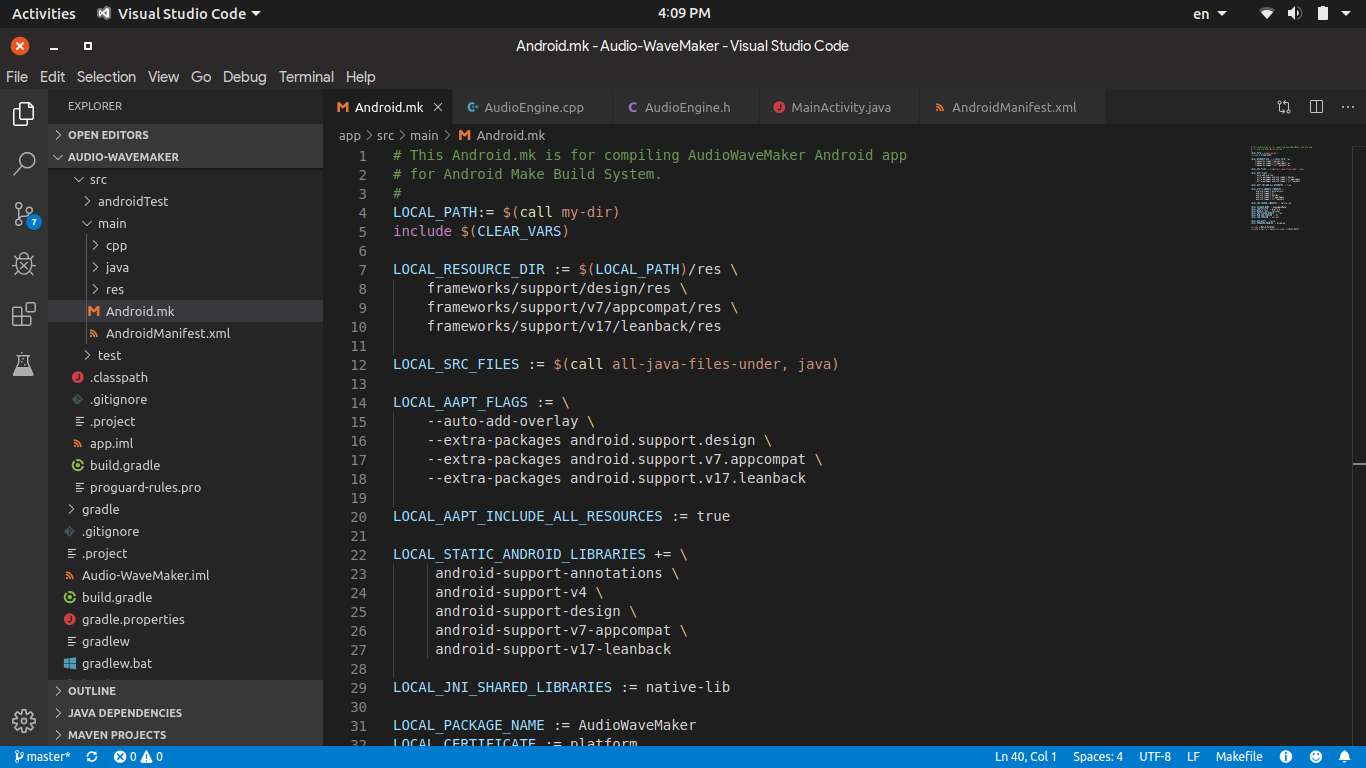
Task: Click the network wifi icon in top bar
Action: click(x=1267, y=13)
